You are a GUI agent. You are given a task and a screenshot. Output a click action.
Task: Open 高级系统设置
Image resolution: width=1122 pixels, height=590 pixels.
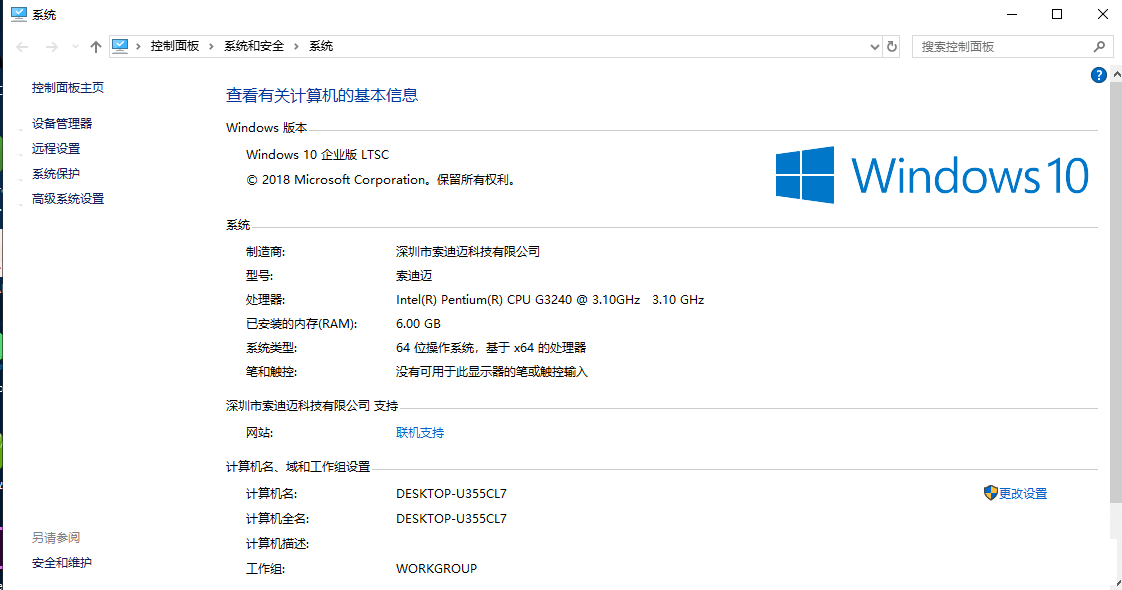68,198
